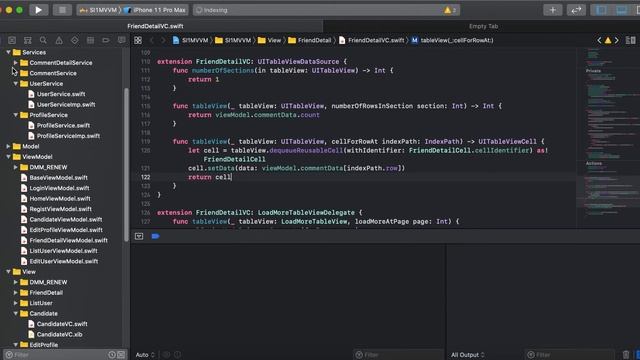This screenshot has width=640, height=360.
Task: Open the tableView(_:cellForRowAt:) method jump menu
Action: (452, 40)
